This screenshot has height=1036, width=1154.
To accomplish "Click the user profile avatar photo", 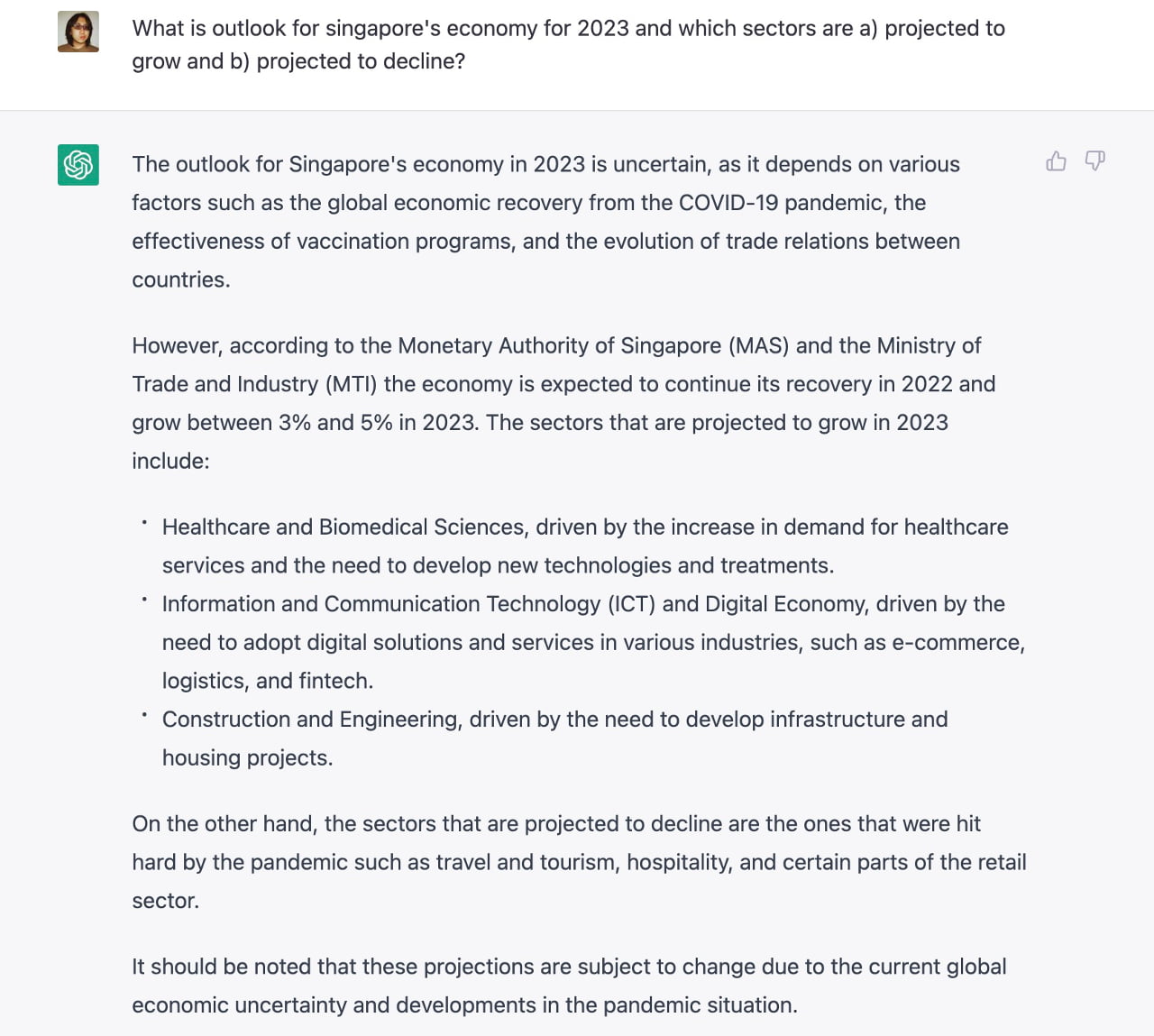I will (x=78, y=32).
